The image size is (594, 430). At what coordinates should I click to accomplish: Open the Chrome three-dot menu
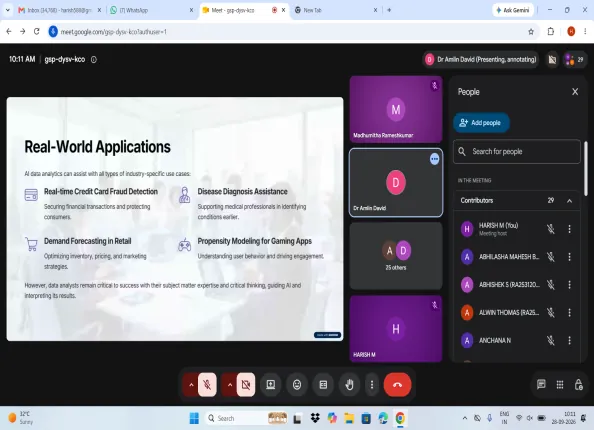(x=585, y=31)
